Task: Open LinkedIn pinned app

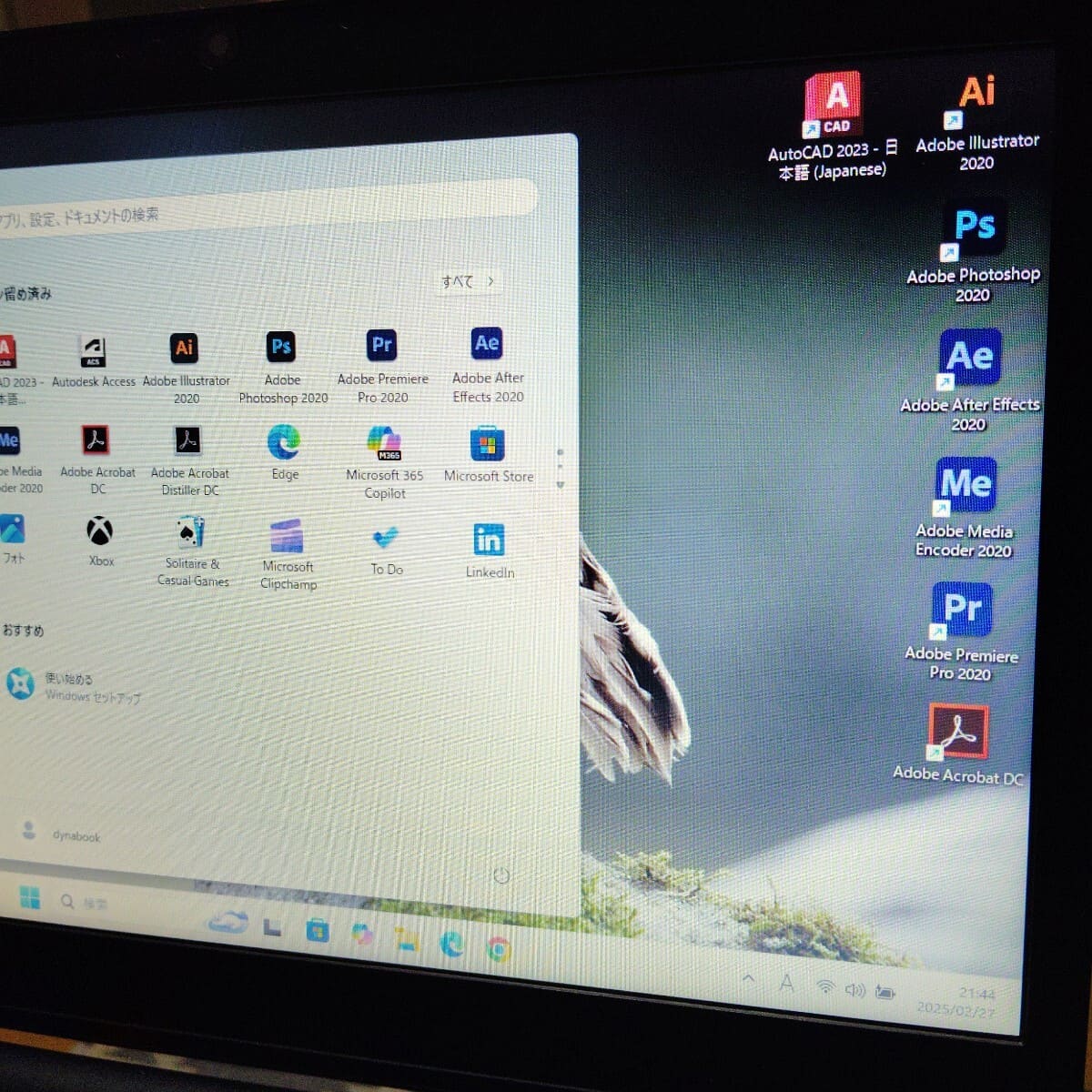Action: [490, 551]
